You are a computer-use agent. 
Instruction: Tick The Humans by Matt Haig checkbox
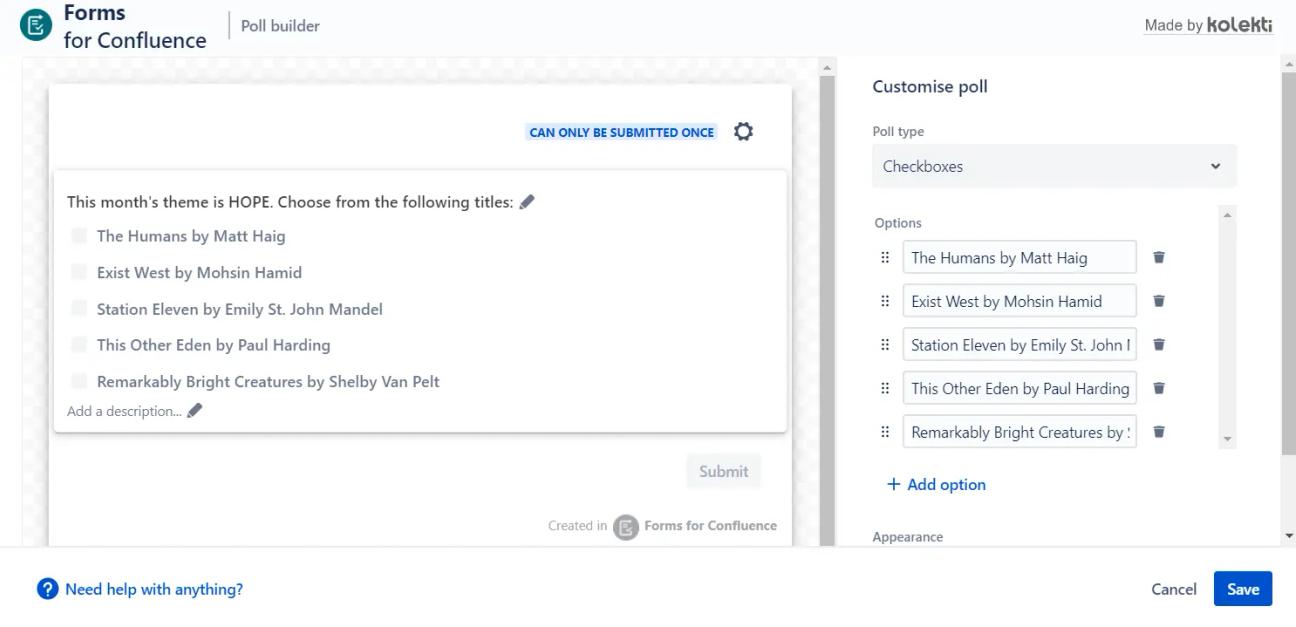pos(79,236)
